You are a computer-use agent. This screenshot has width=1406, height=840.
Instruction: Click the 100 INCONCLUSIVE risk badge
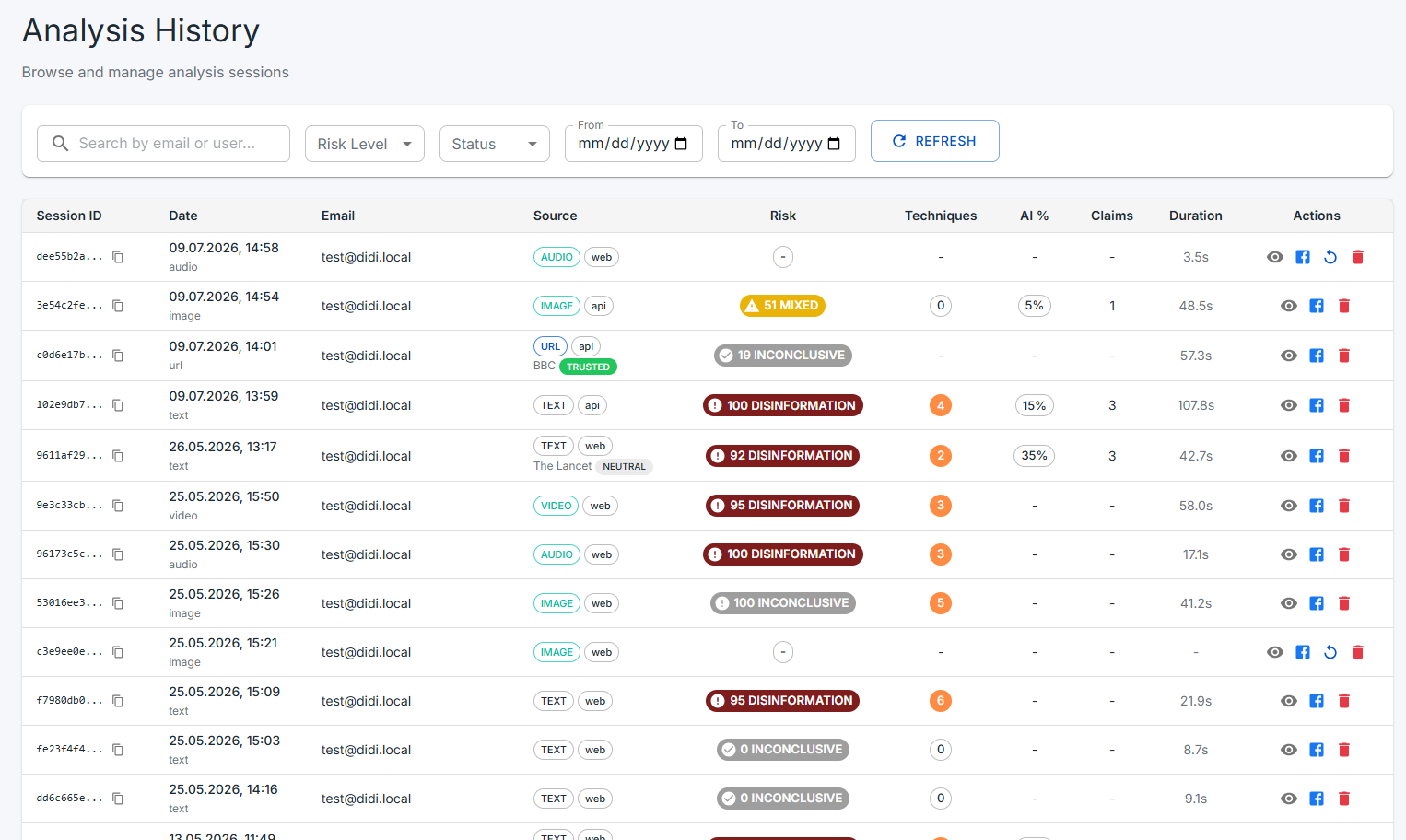[782, 603]
